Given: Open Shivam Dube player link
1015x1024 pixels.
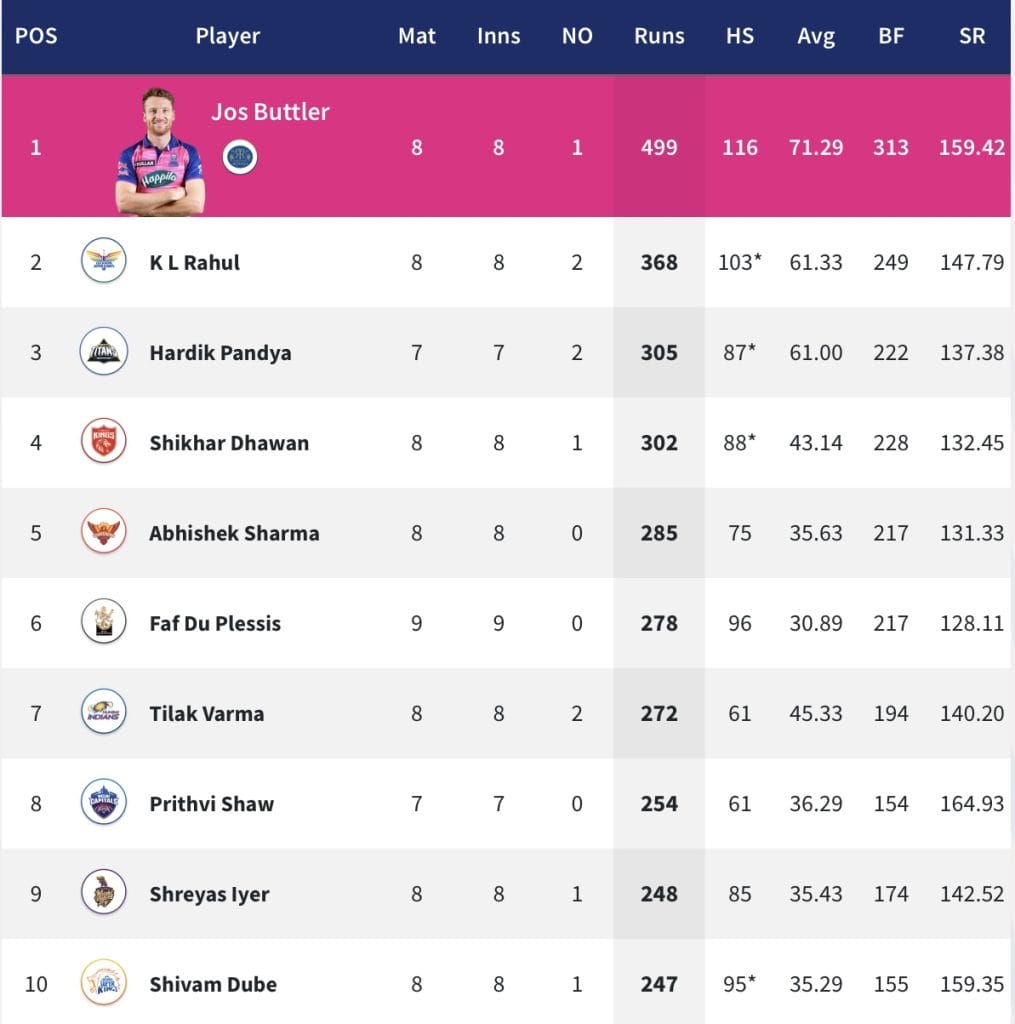Looking at the screenshot, I should [x=213, y=984].
